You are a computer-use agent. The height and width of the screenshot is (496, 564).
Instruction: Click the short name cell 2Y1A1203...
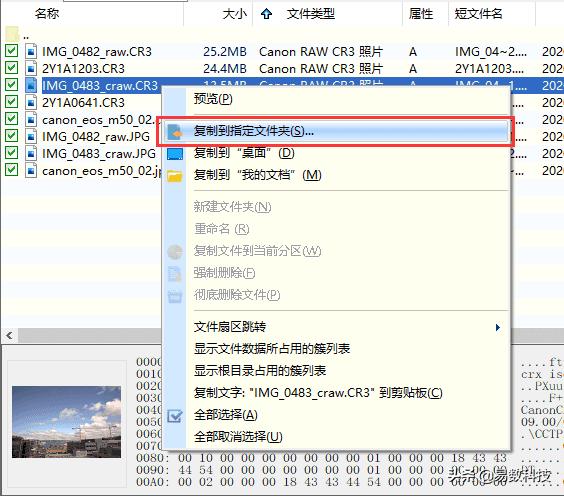[x=490, y=69]
